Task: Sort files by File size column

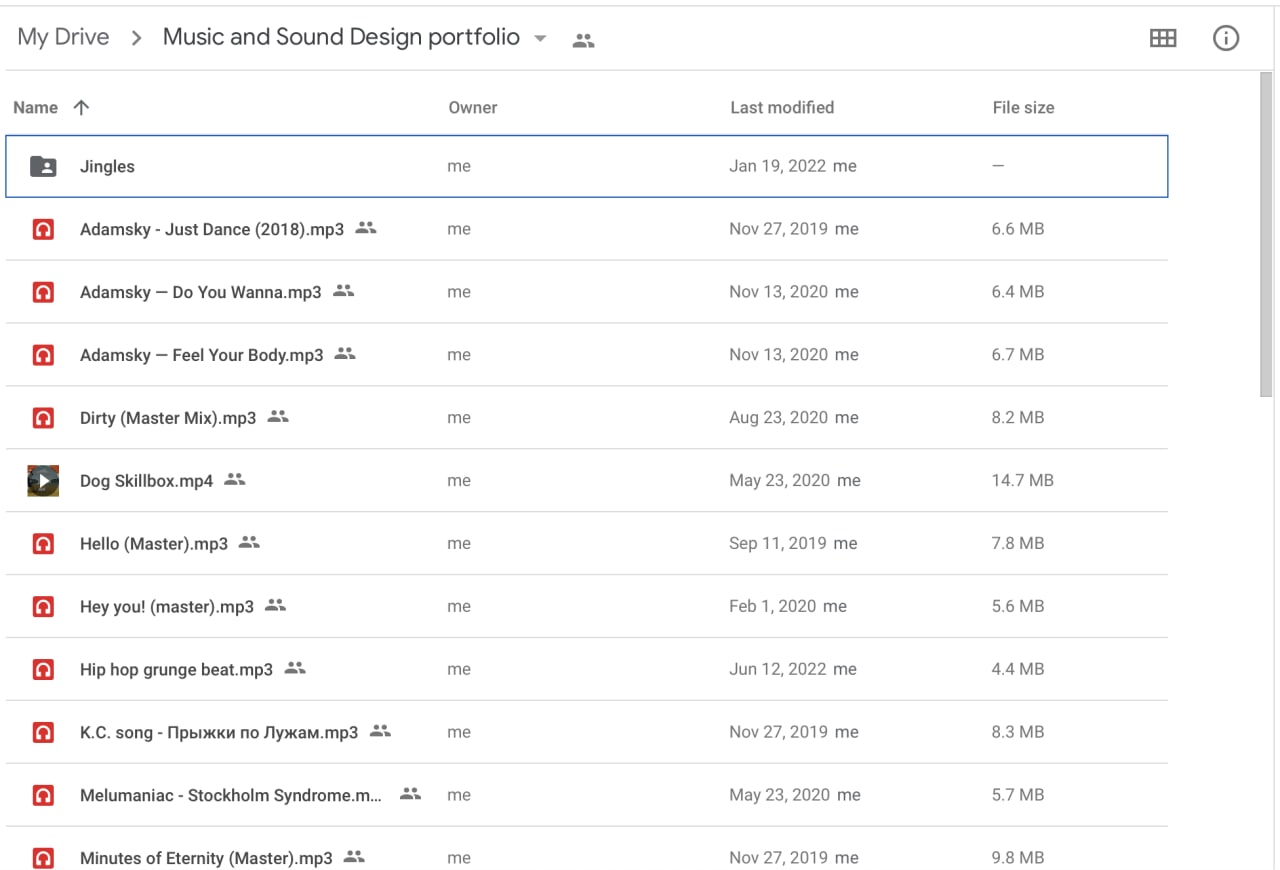Action: coord(1022,108)
